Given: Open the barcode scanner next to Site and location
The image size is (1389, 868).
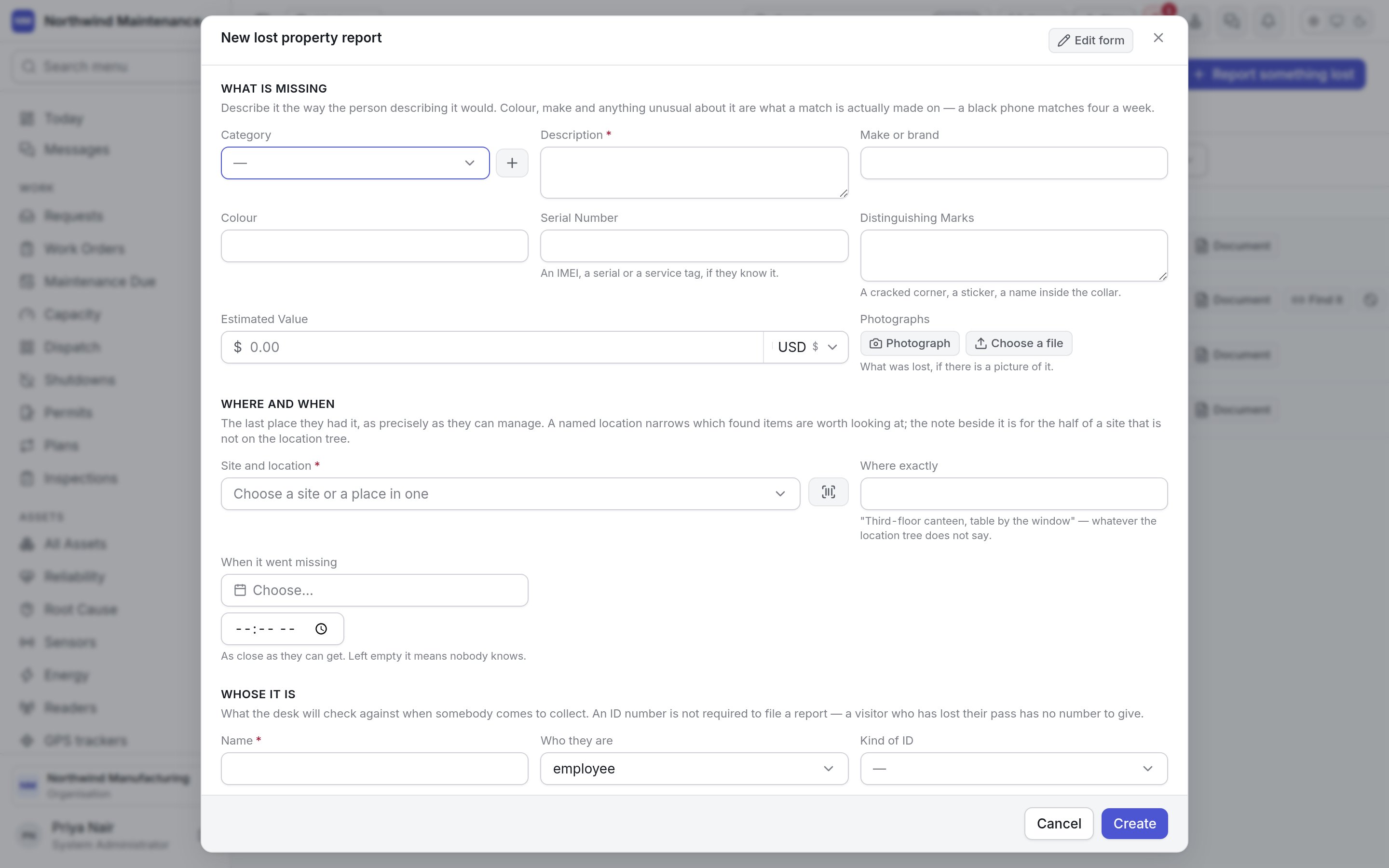Looking at the screenshot, I should point(828,492).
